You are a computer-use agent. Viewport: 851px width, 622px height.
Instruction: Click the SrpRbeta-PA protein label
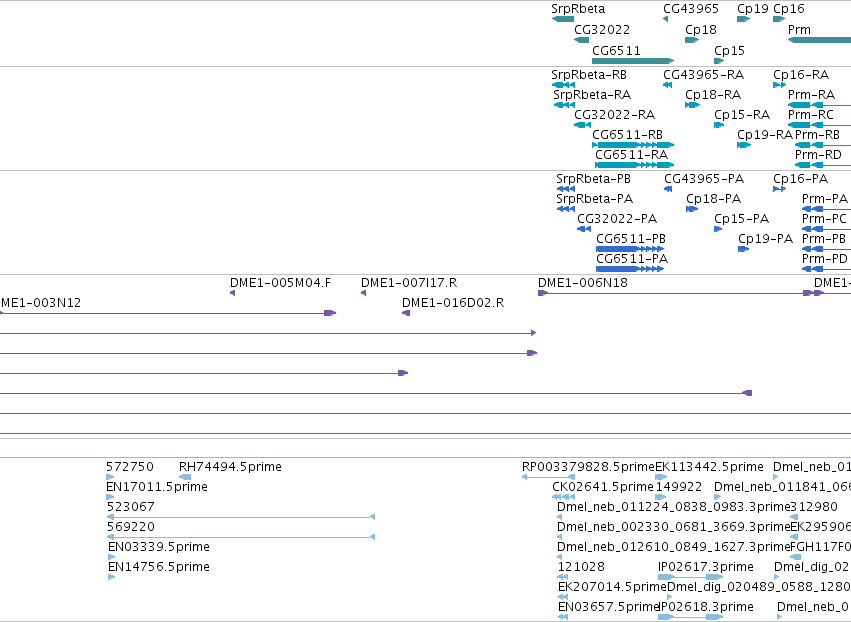tap(594, 199)
